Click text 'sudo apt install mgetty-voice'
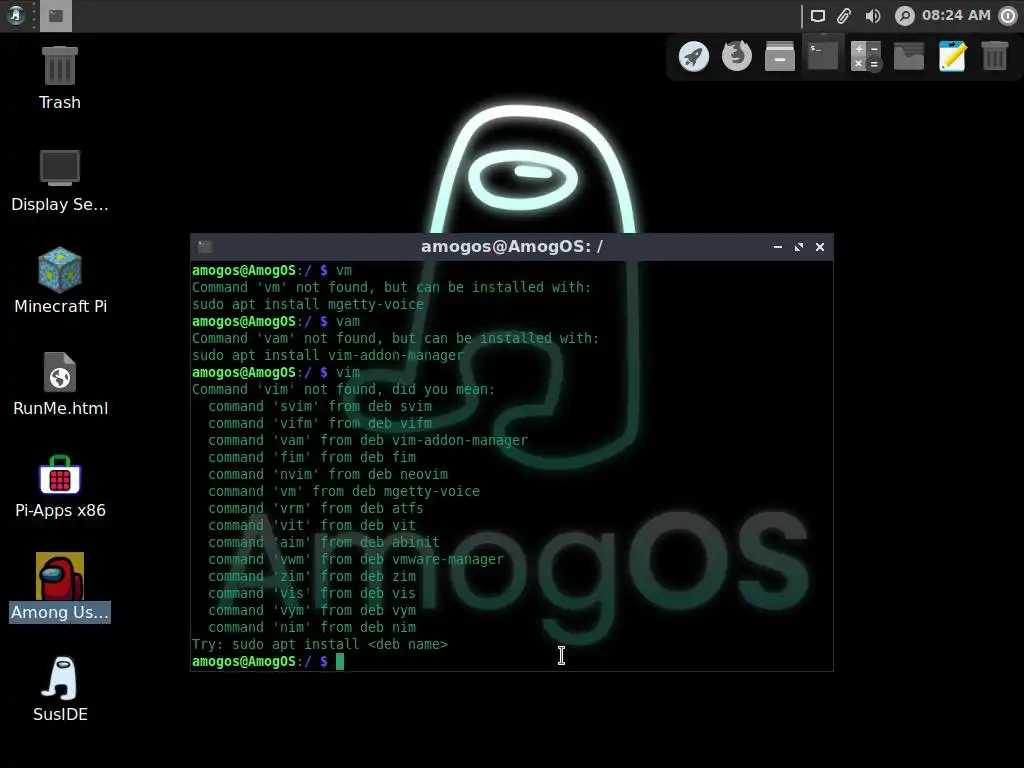 308,304
